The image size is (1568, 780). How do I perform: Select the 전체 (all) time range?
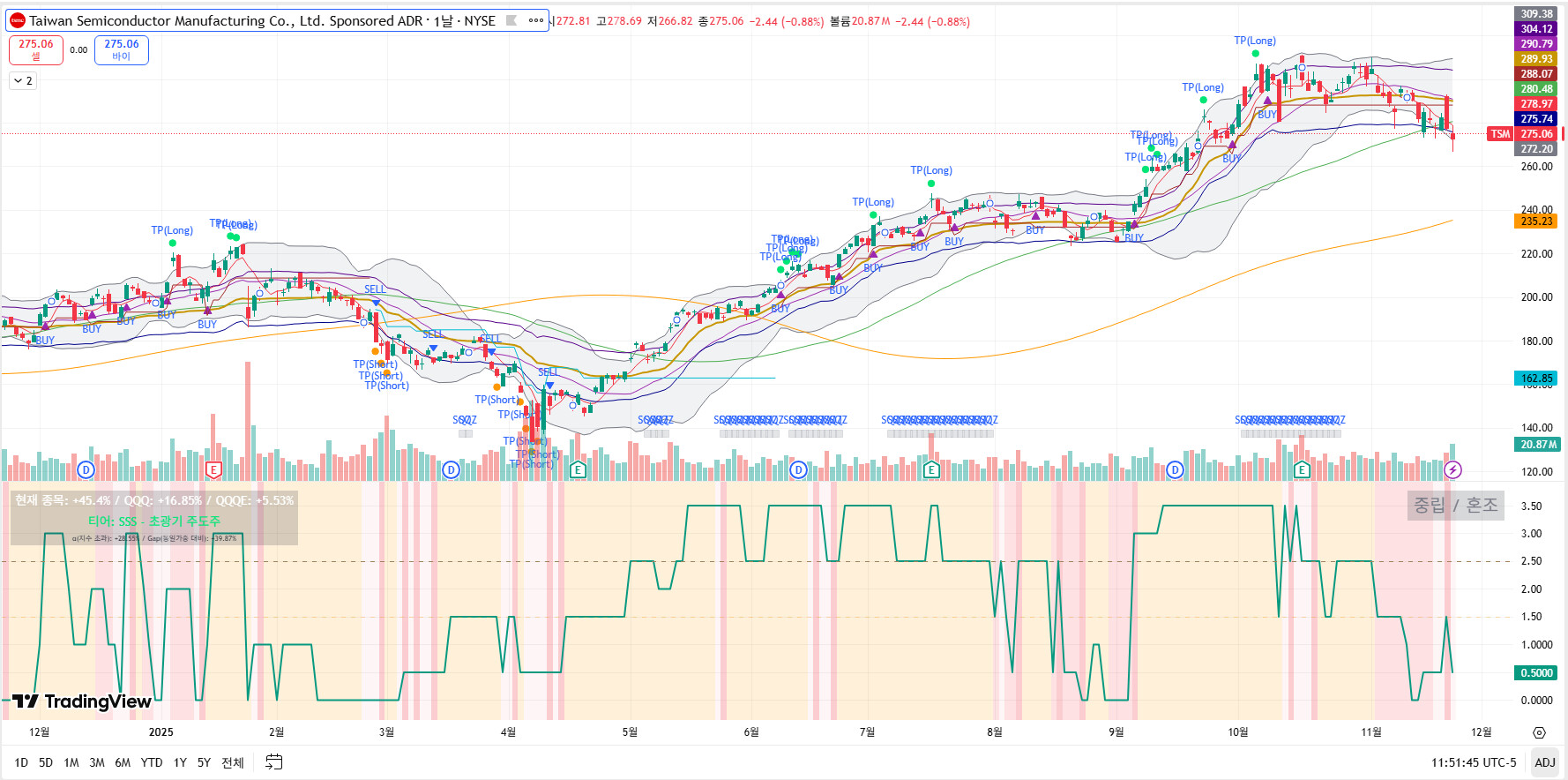233,762
